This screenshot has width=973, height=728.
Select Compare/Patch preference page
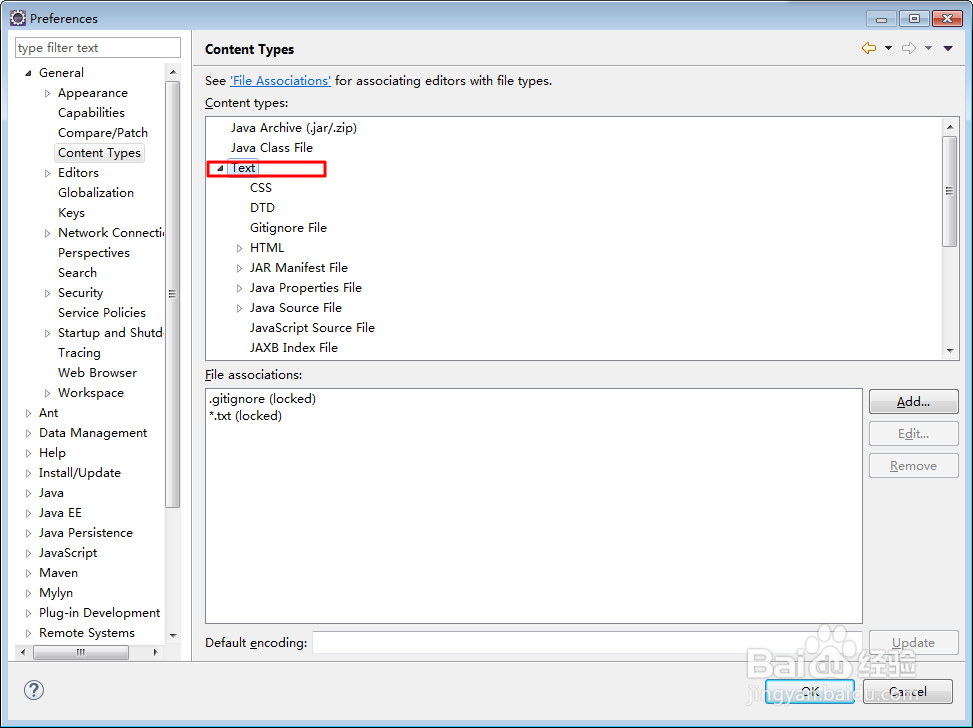(x=102, y=132)
